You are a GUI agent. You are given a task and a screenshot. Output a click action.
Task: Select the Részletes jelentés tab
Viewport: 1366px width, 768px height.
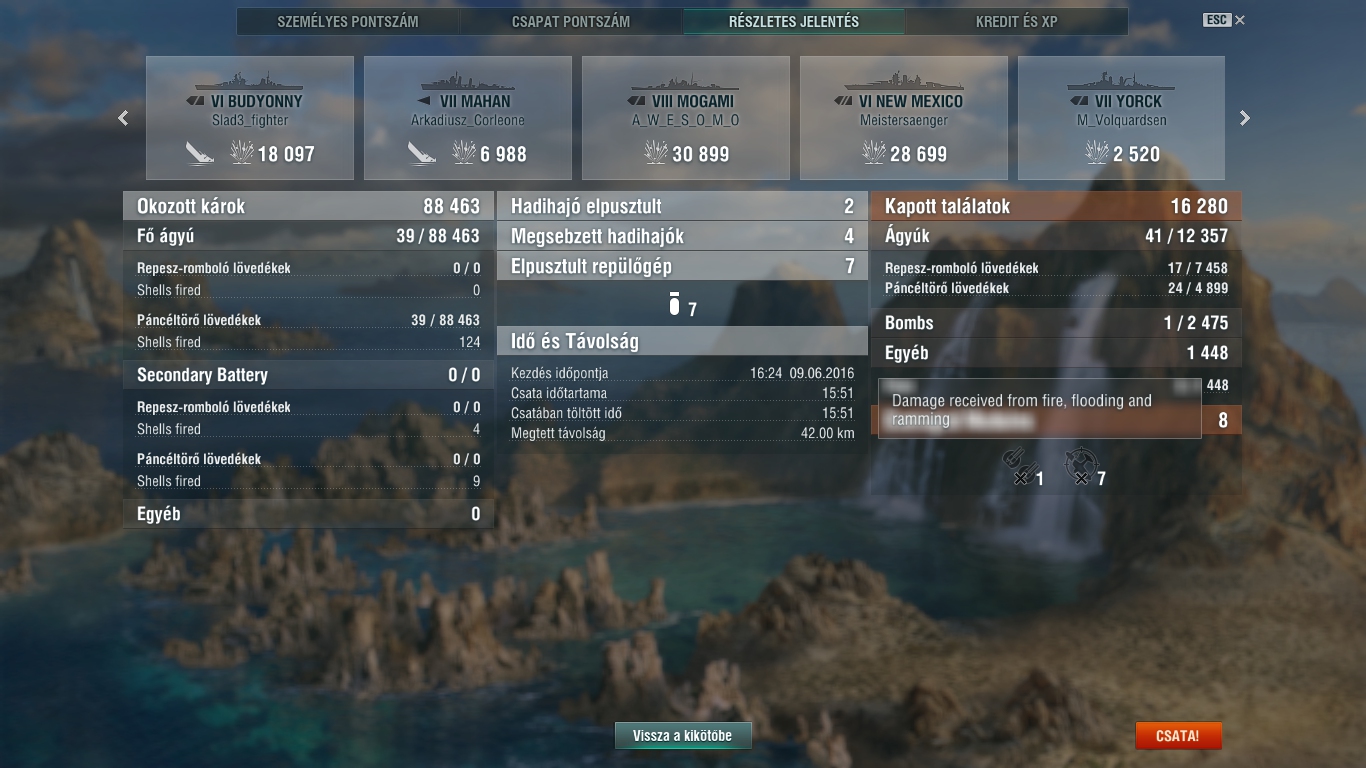(794, 21)
